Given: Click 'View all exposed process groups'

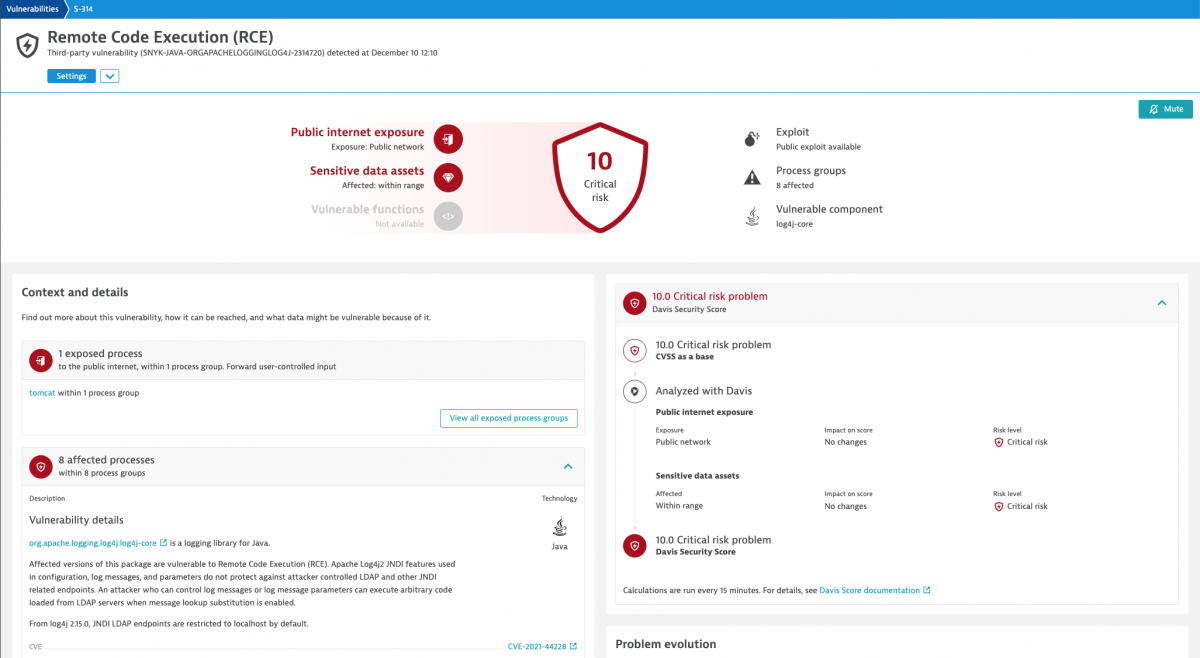Looking at the screenshot, I should [508, 418].
